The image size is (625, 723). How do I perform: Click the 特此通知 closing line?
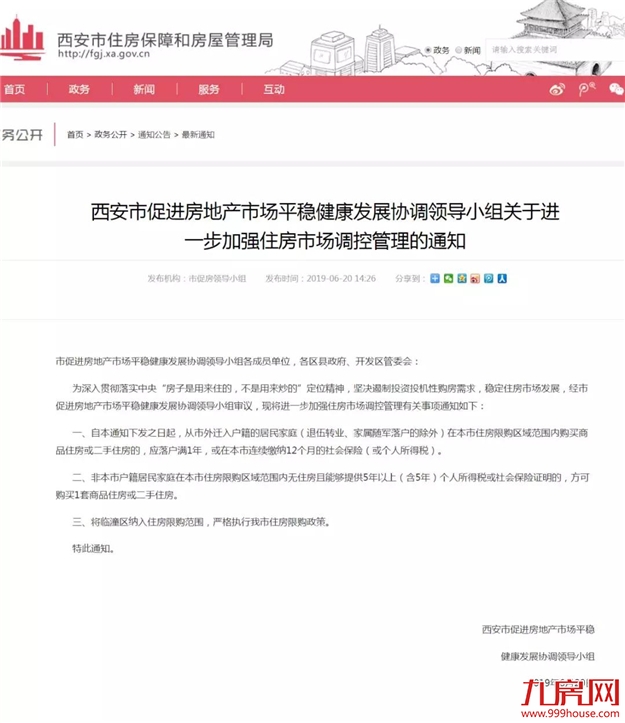(94, 549)
